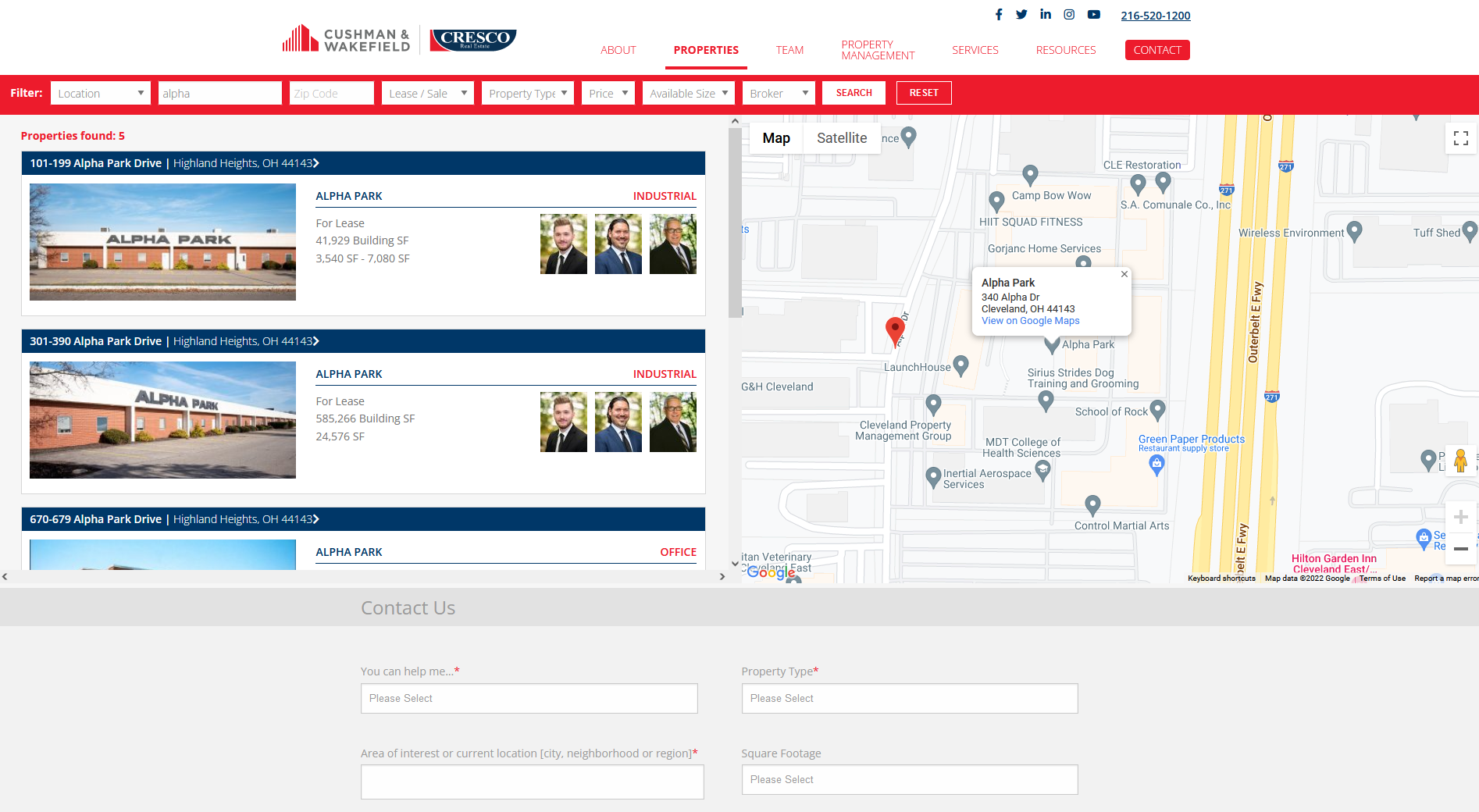1479x812 pixels.
Task: Open PROPERTY MANAGEMENT menu
Action: [878, 50]
